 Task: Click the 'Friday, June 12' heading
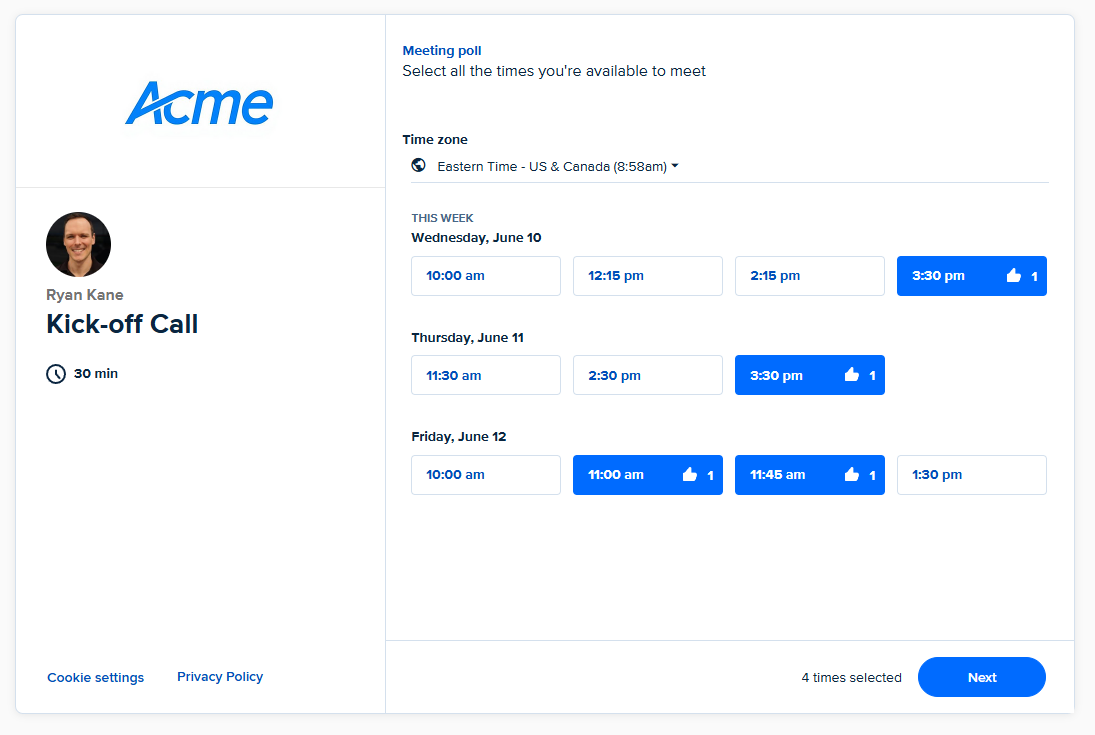pyautogui.click(x=459, y=437)
